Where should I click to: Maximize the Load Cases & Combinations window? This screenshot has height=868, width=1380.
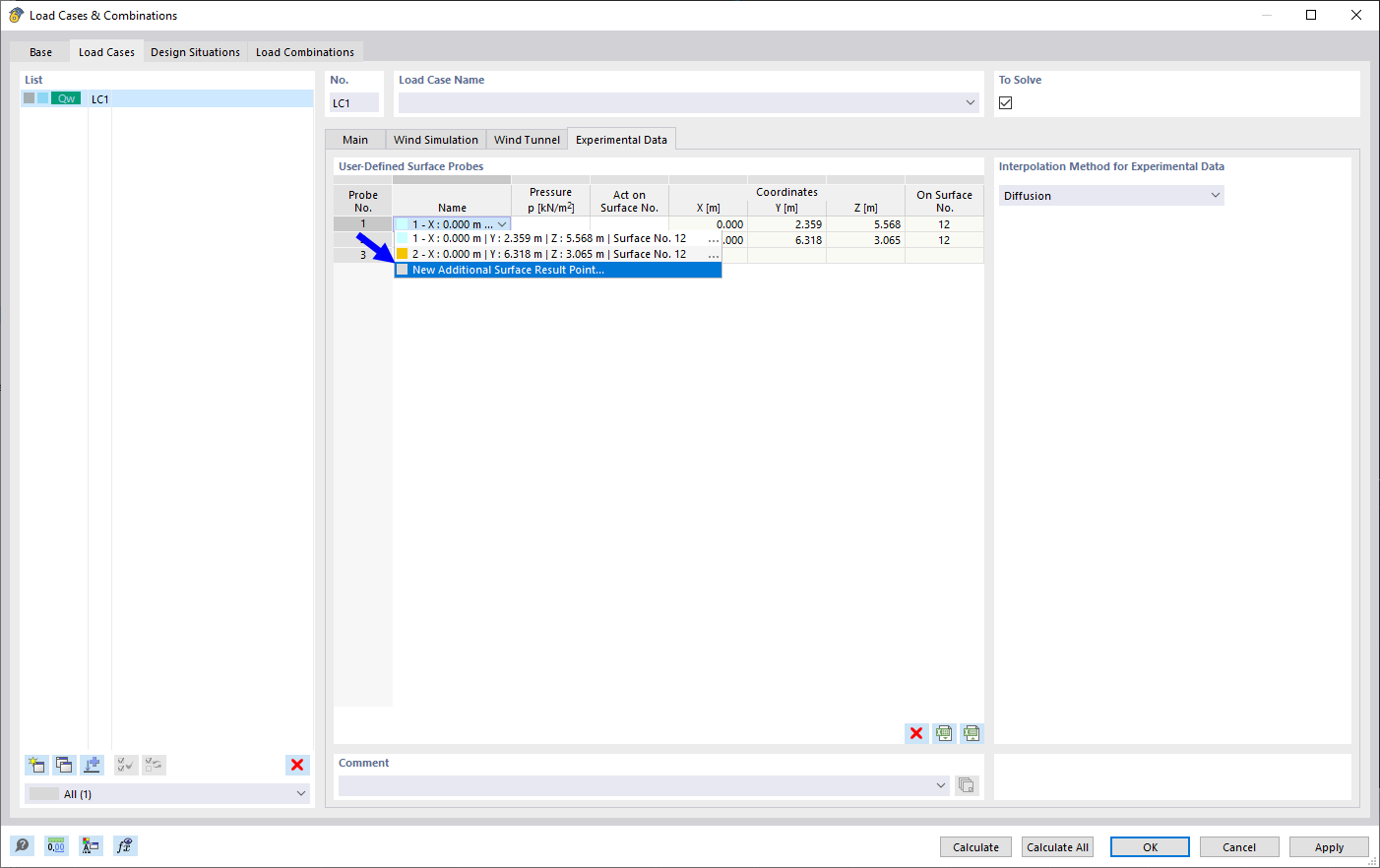pyautogui.click(x=1311, y=15)
